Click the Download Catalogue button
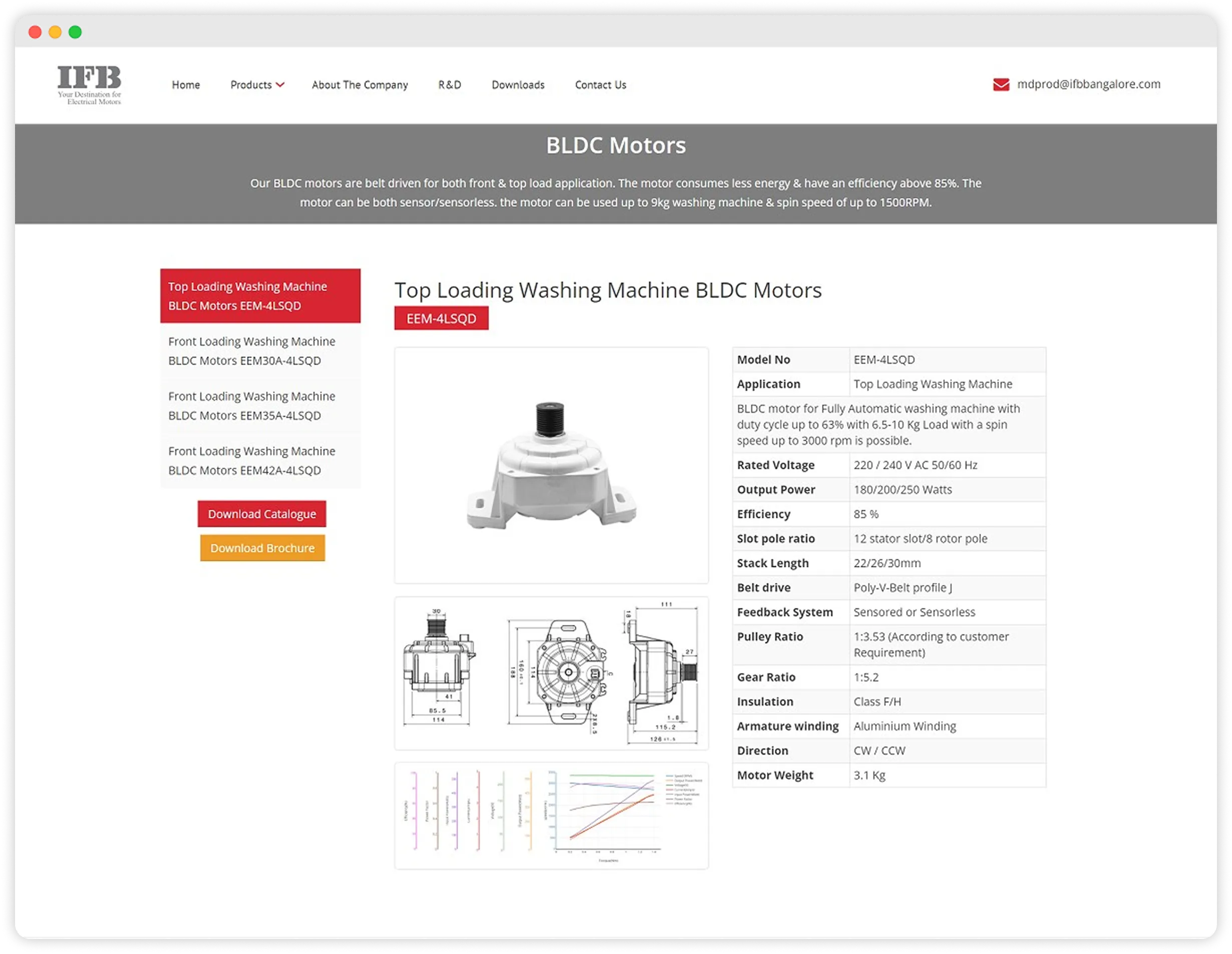 (262, 514)
